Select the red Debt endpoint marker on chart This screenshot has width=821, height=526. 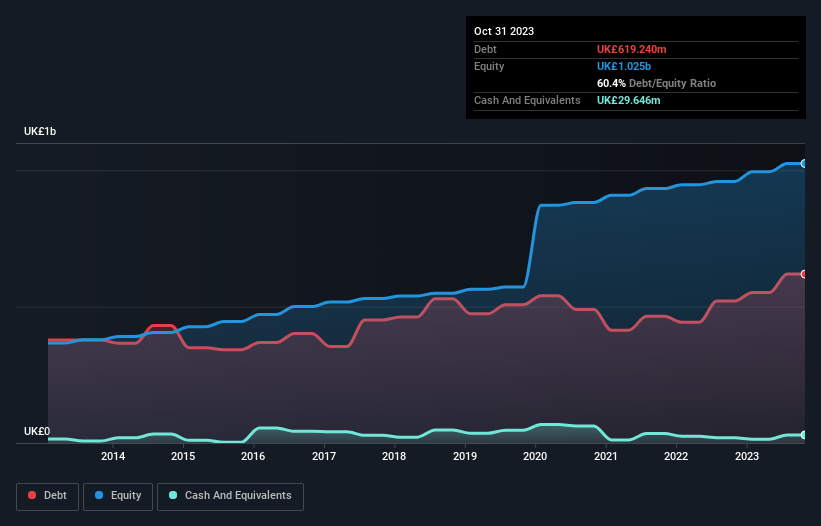(804, 274)
